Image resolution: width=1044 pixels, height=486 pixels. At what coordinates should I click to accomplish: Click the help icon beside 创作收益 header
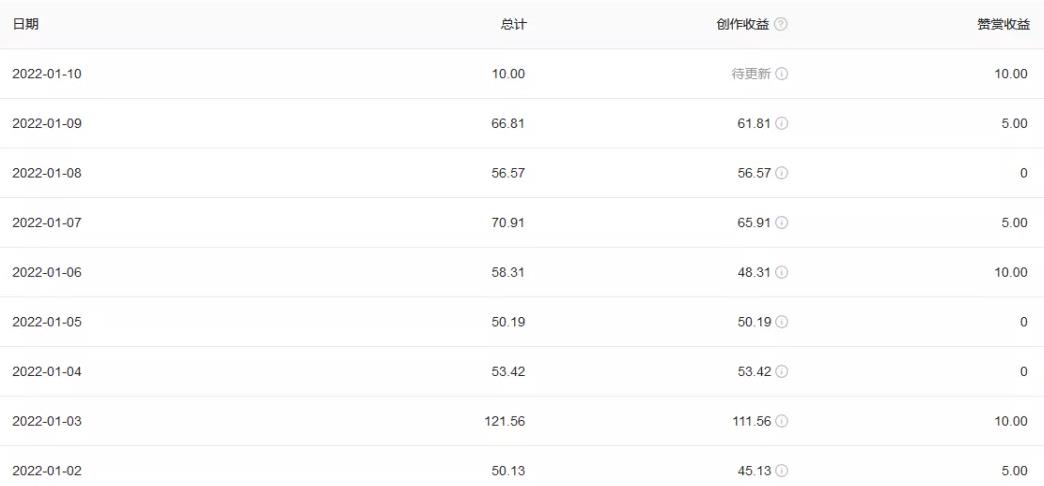click(780, 24)
